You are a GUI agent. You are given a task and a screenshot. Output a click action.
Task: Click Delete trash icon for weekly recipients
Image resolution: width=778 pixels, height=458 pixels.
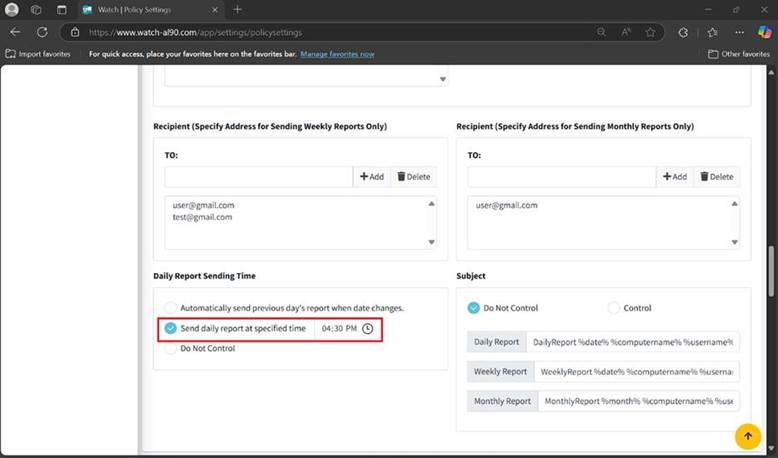[401, 176]
